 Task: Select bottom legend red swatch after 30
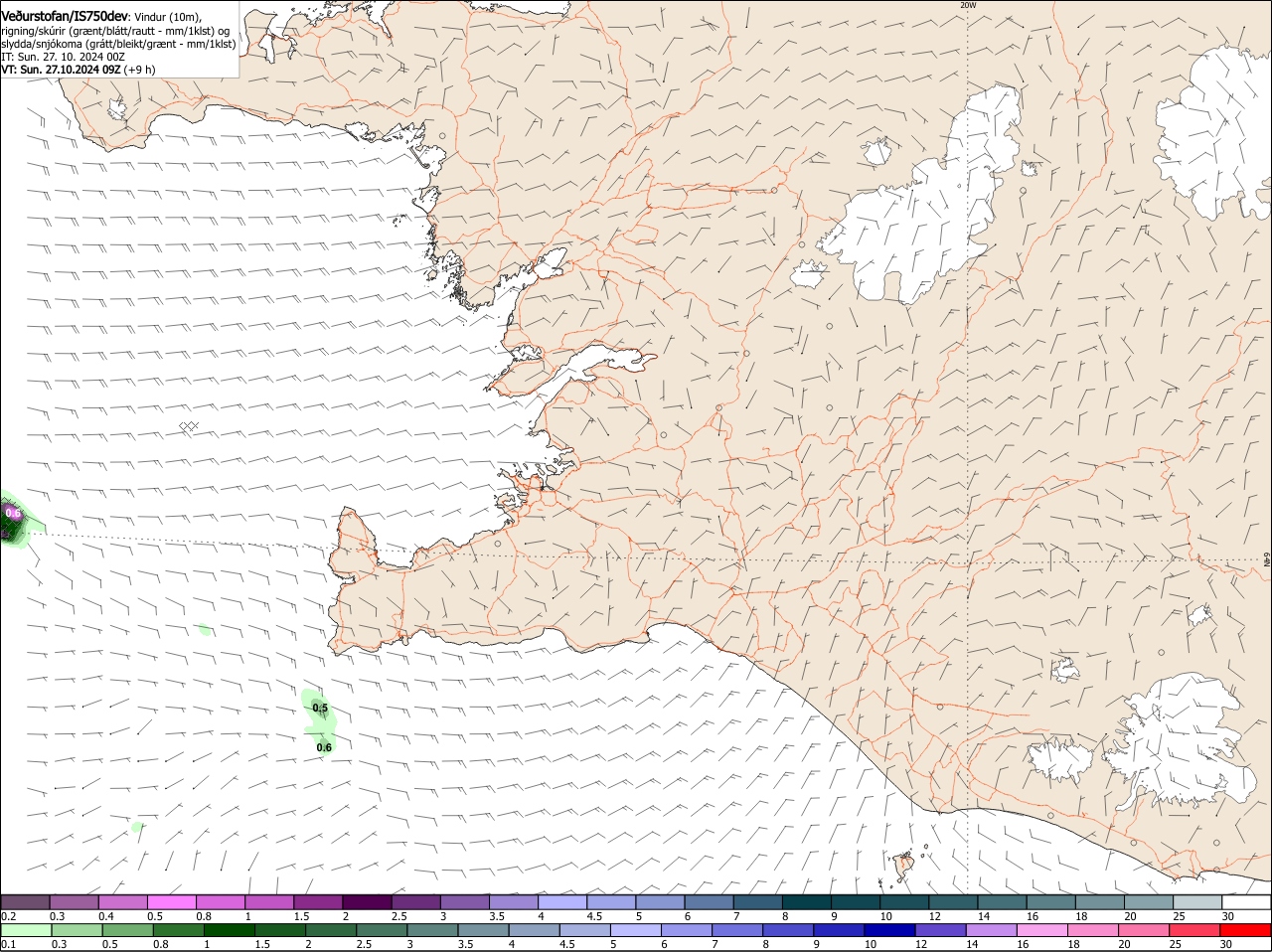1243,930
